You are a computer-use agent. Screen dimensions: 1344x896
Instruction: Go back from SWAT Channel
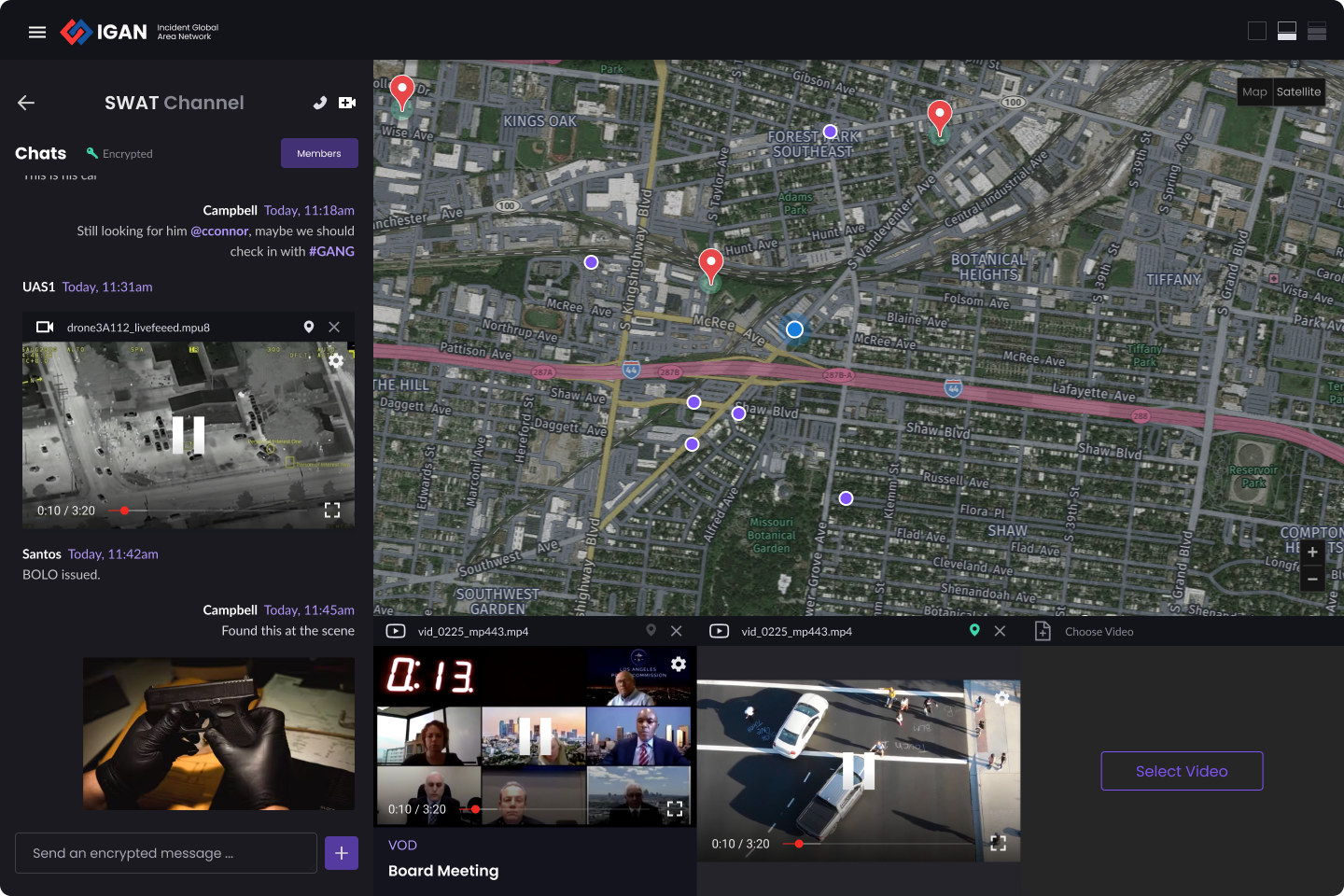coord(26,103)
